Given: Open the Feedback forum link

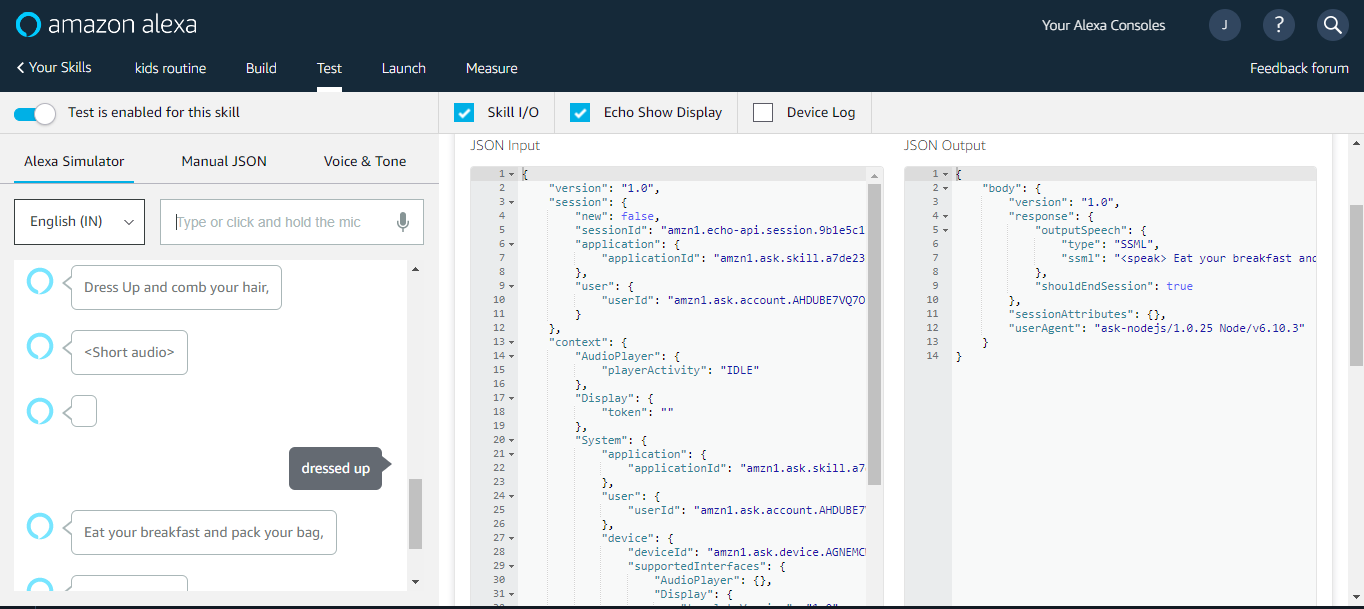Looking at the screenshot, I should (x=1299, y=68).
